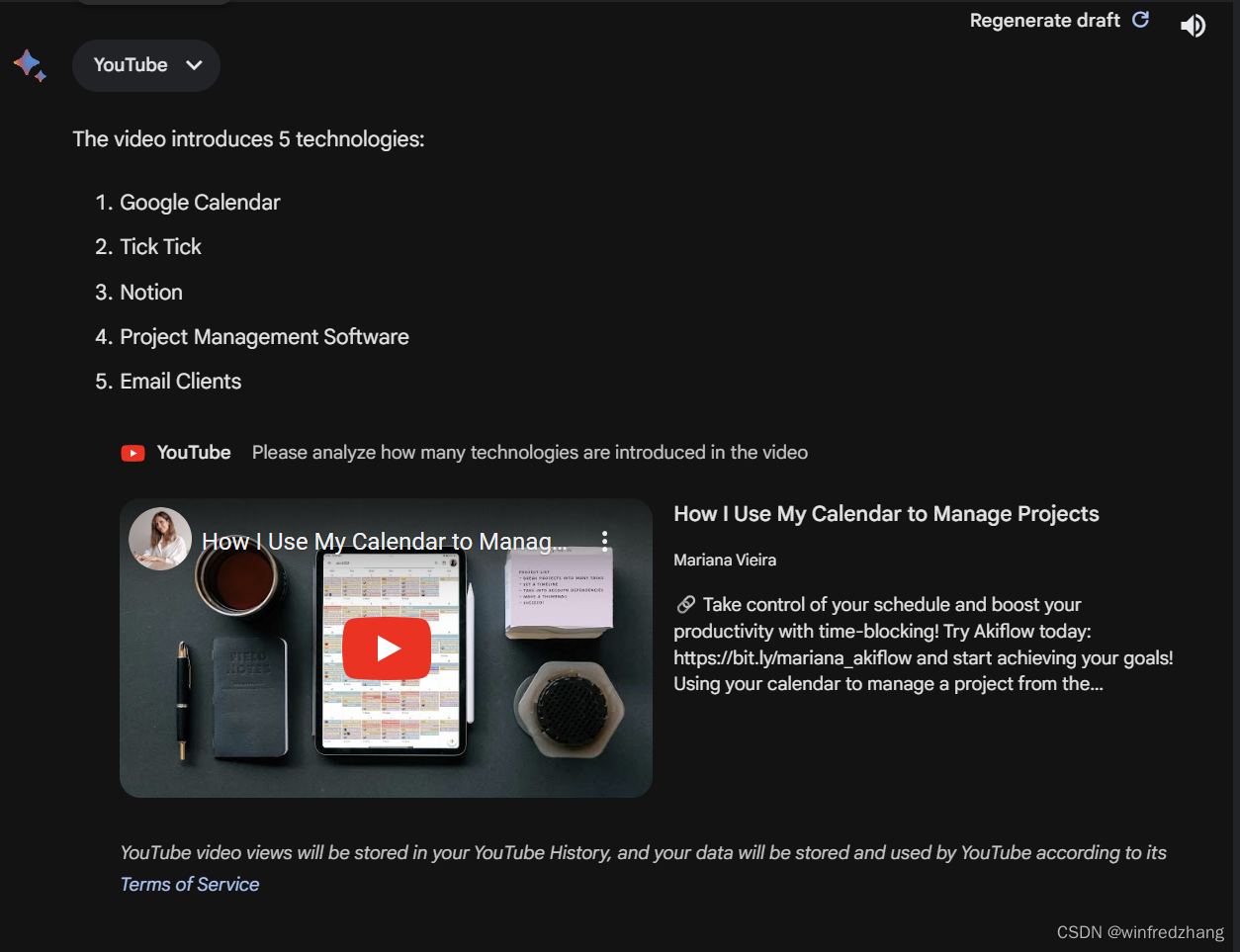
Task: Click the Mariana Vieira channel name
Action: tap(725, 560)
